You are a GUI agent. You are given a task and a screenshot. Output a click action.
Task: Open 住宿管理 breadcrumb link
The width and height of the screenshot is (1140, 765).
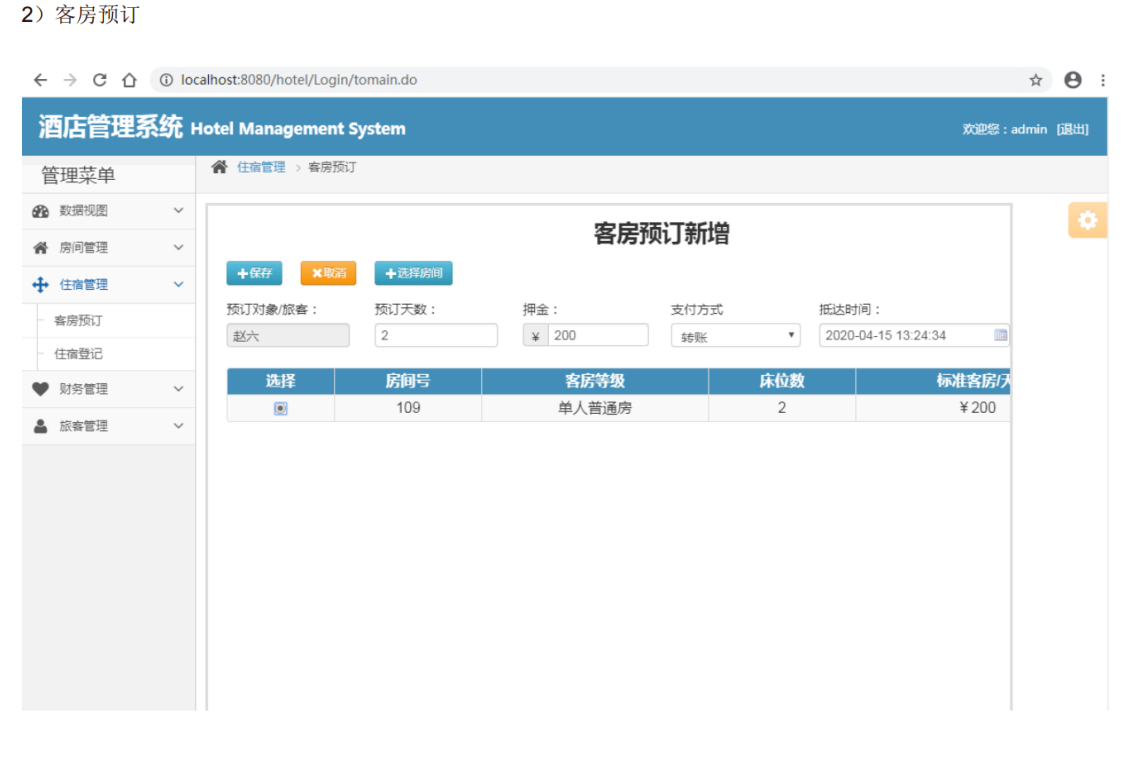pos(261,167)
